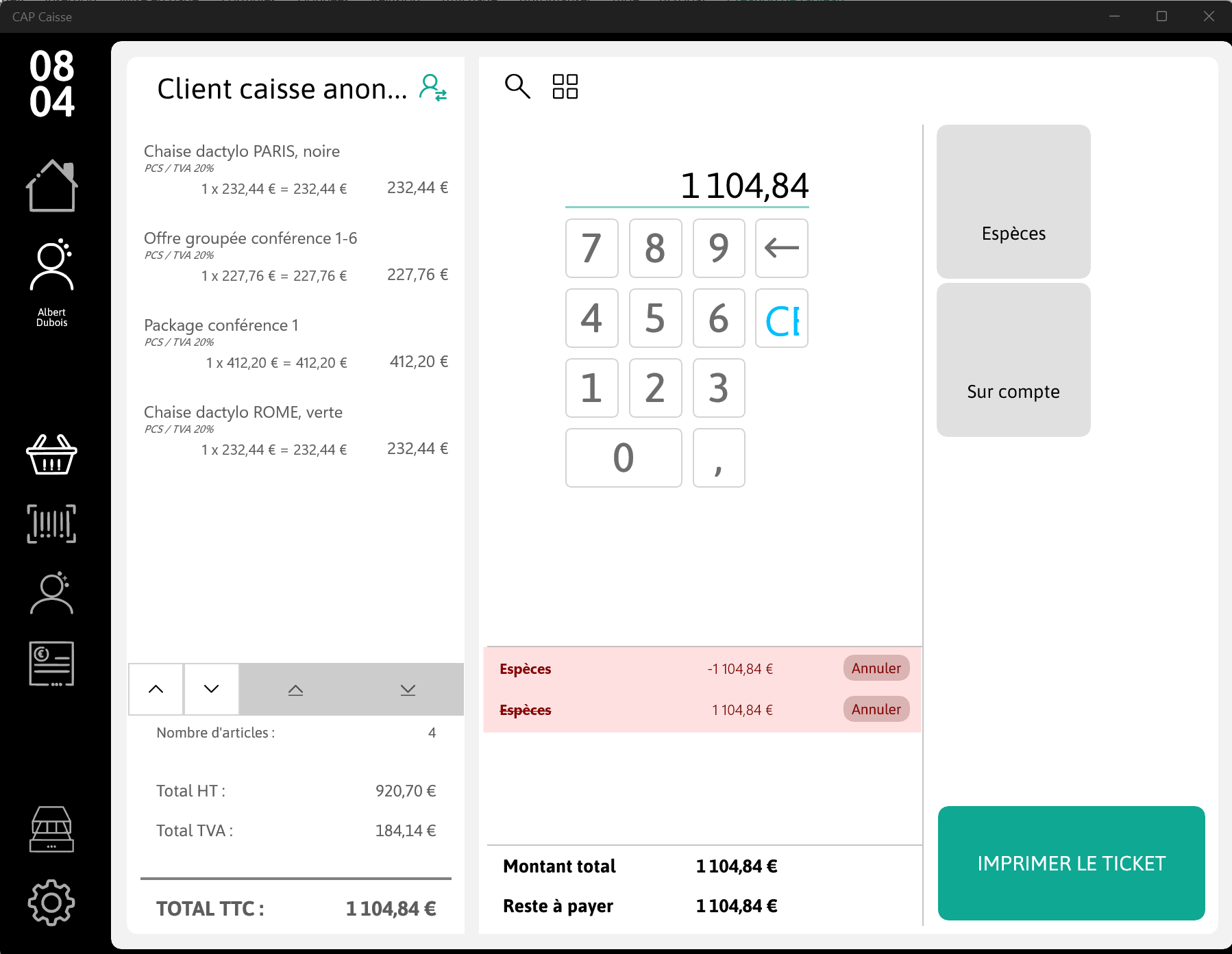Image resolution: width=1232 pixels, height=954 pixels.
Task: Click the change customer icon
Action: pyautogui.click(x=433, y=88)
